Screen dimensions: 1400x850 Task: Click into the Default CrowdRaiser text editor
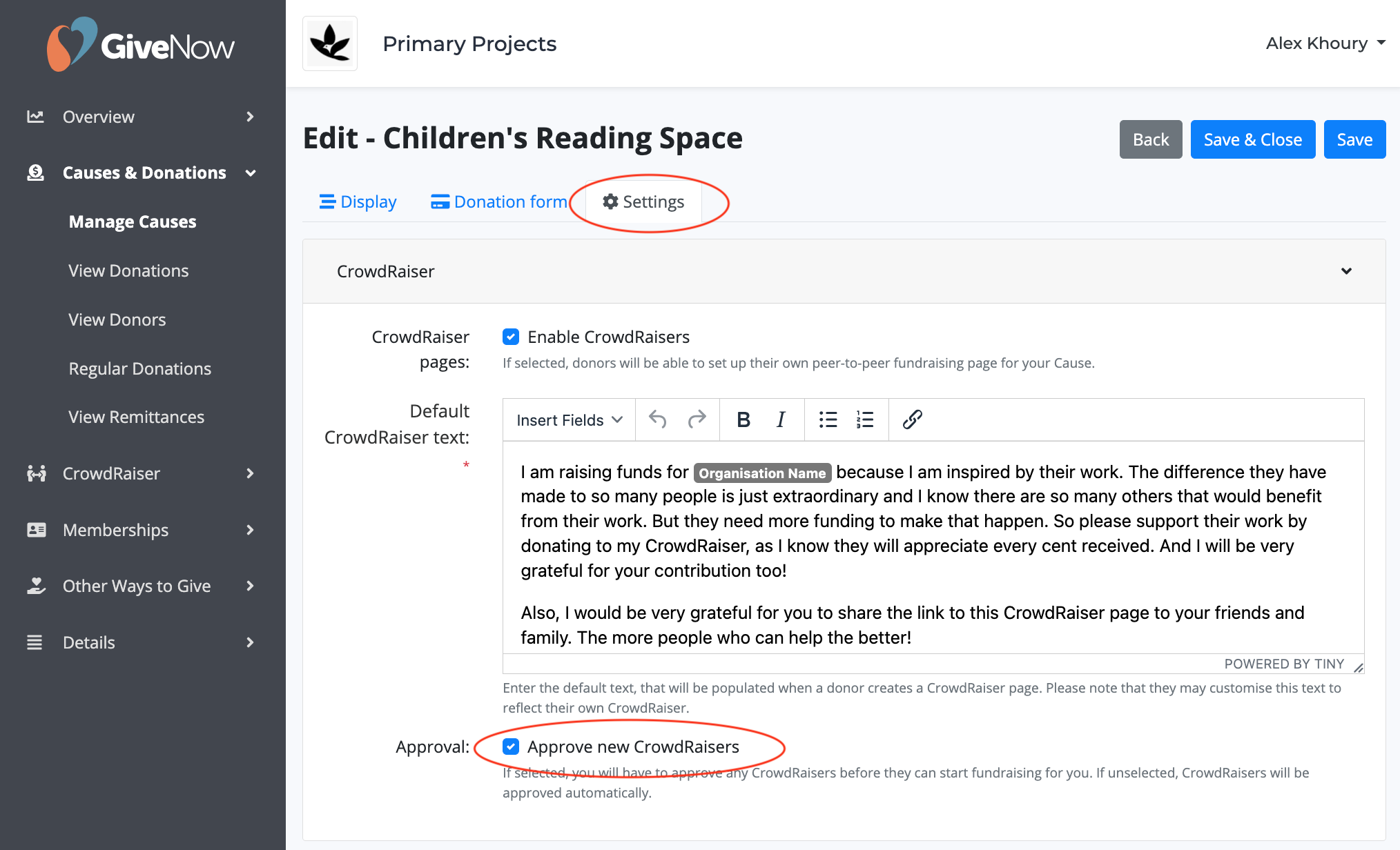point(933,547)
